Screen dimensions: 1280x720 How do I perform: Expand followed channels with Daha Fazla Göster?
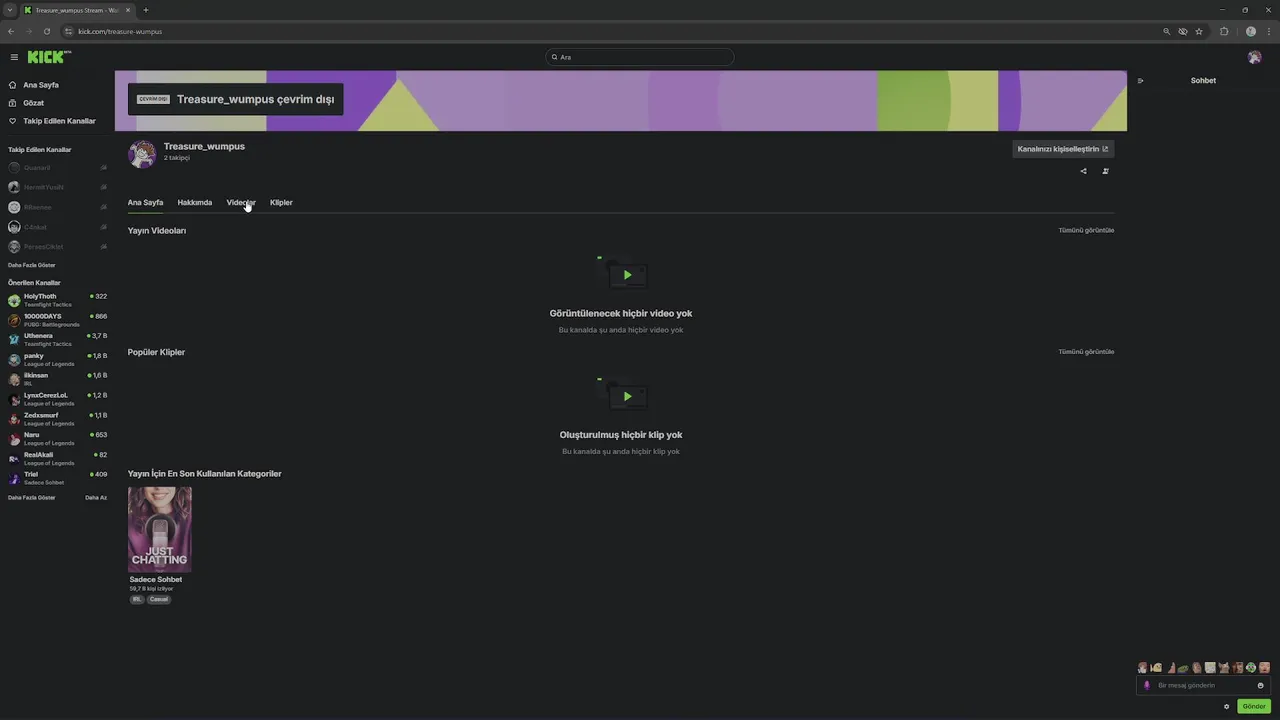tap(32, 265)
